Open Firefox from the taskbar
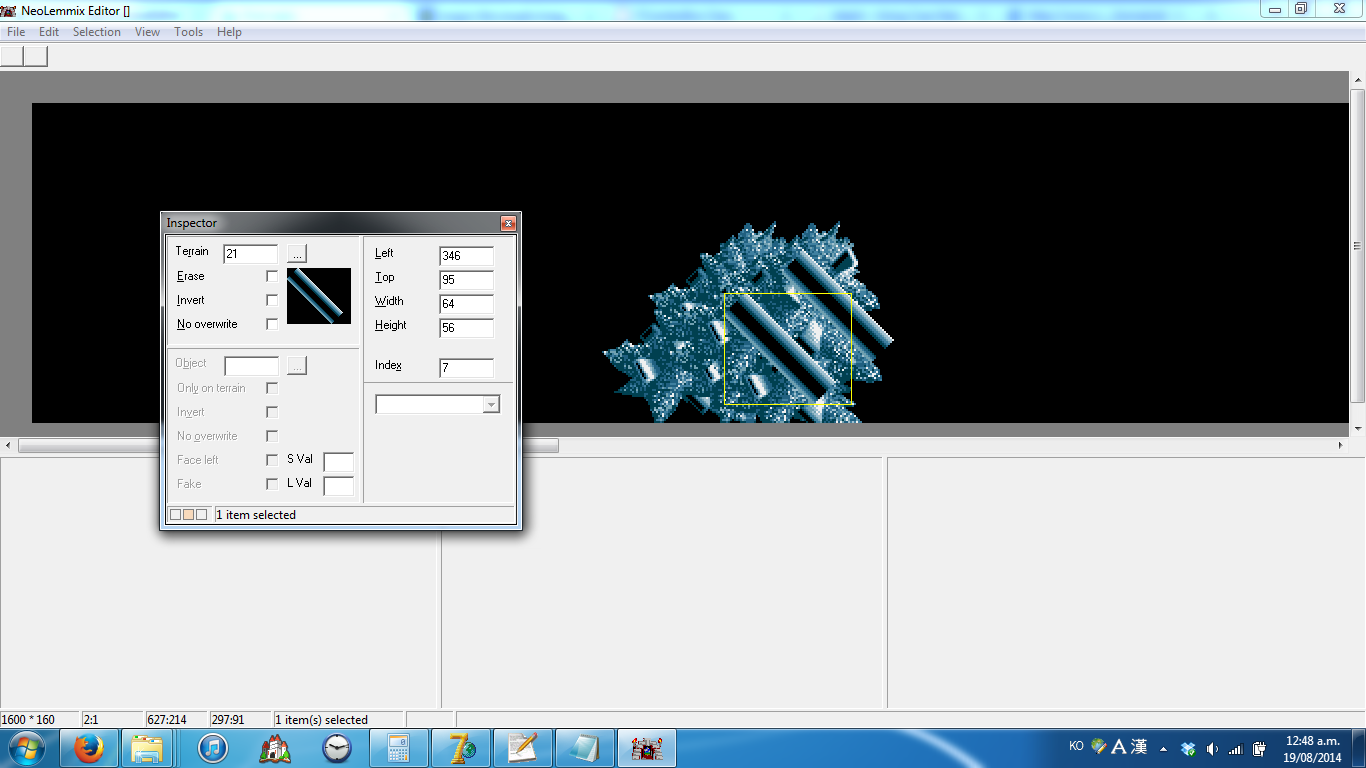 [x=89, y=748]
